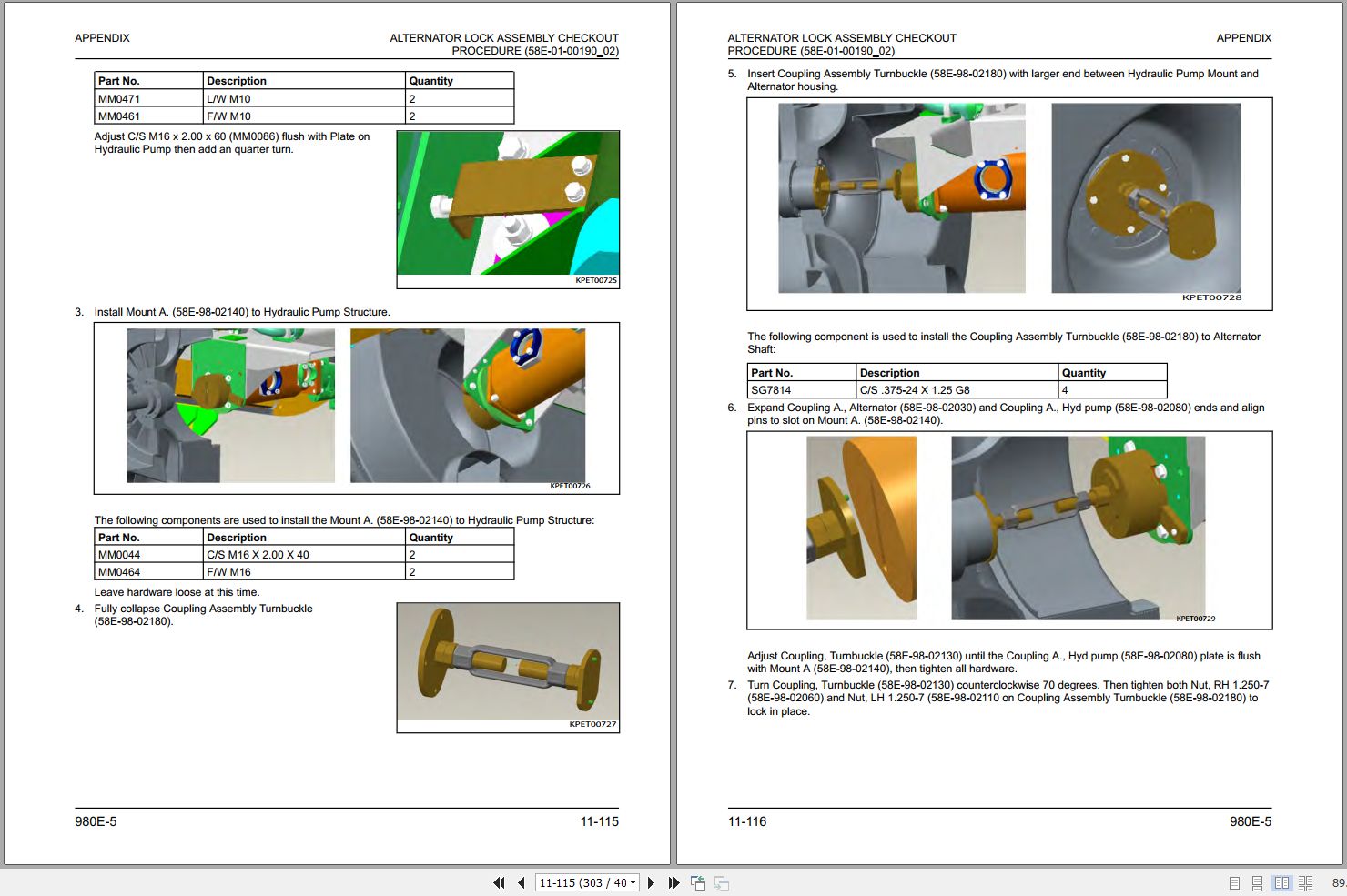Click APPENDIX header on left page
The height and width of the screenshot is (896, 1347).
tap(102, 38)
